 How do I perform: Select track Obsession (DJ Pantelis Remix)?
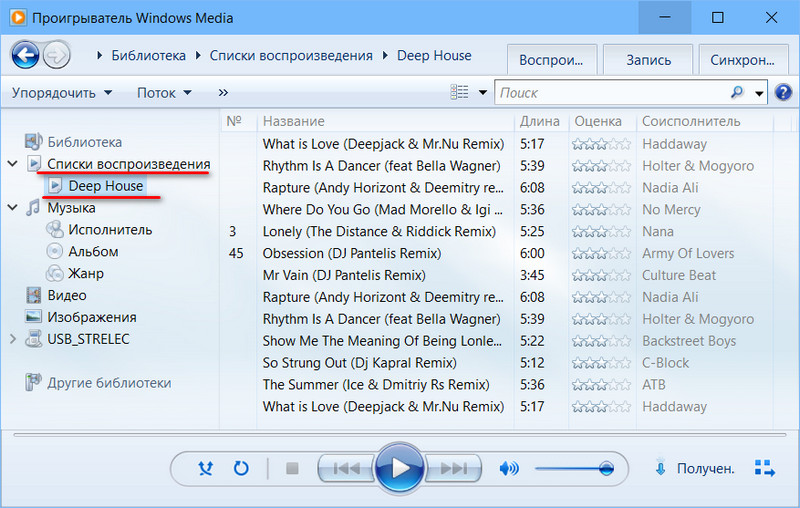(x=352, y=253)
